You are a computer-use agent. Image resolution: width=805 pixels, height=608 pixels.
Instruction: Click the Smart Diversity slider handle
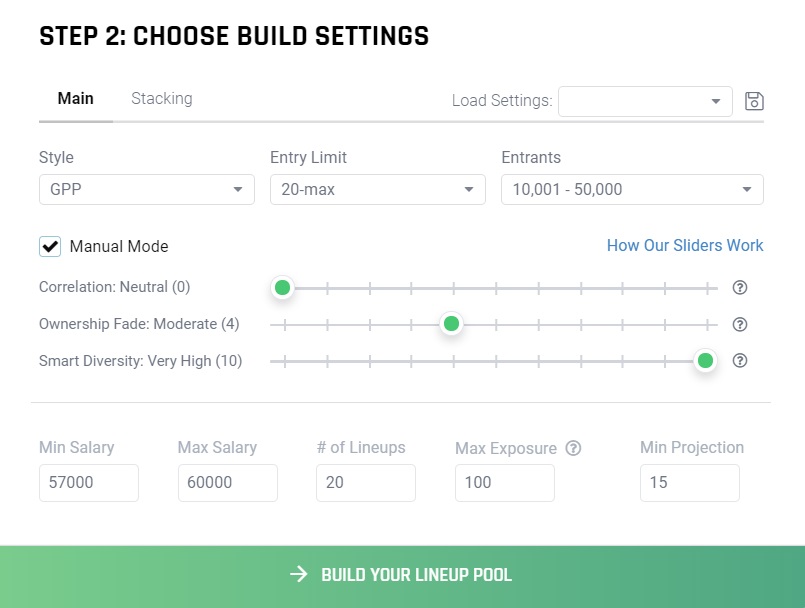[705, 361]
